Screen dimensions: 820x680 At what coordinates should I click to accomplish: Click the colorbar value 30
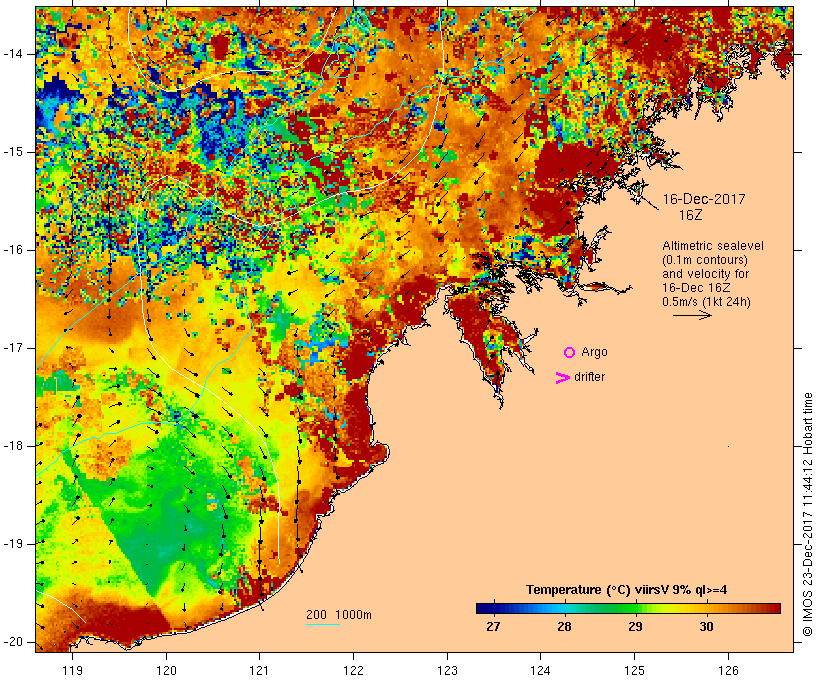click(707, 627)
